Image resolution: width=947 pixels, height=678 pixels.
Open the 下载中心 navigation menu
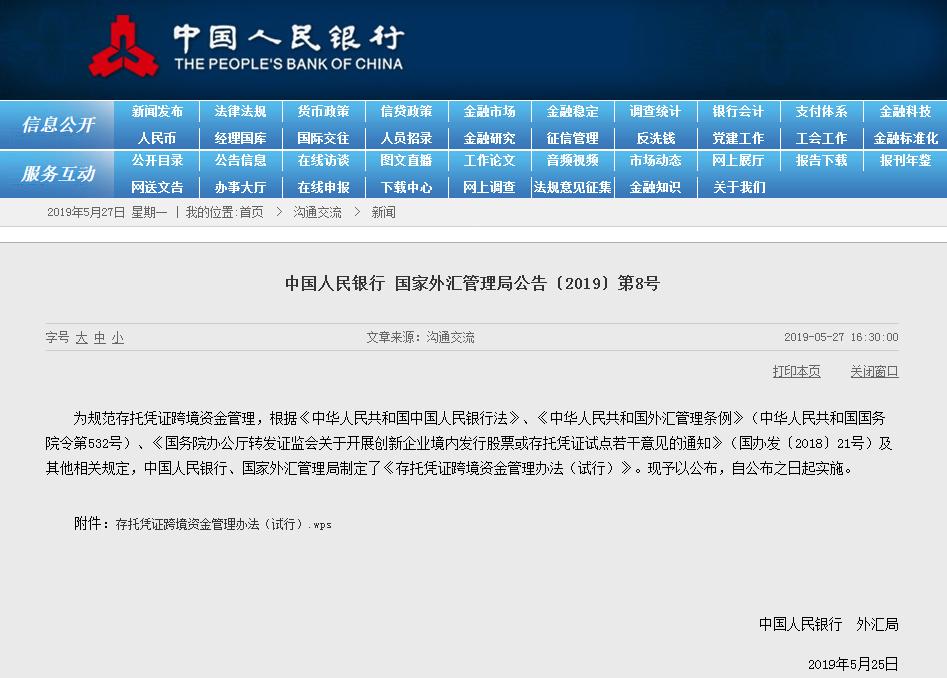pos(405,187)
